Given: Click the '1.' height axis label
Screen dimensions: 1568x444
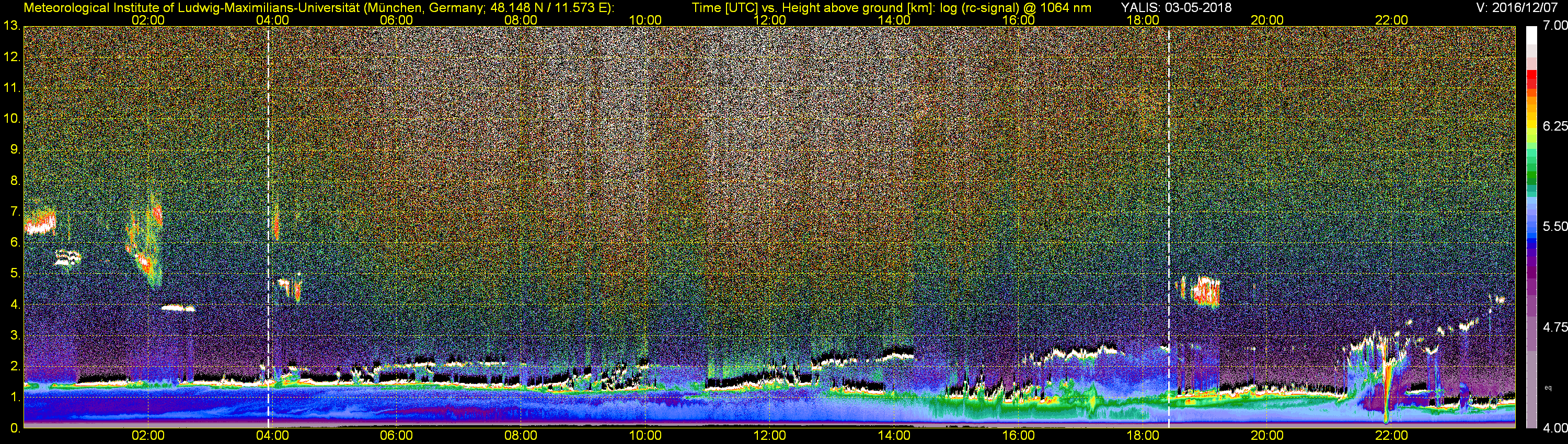Looking at the screenshot, I should pyautogui.click(x=16, y=397).
